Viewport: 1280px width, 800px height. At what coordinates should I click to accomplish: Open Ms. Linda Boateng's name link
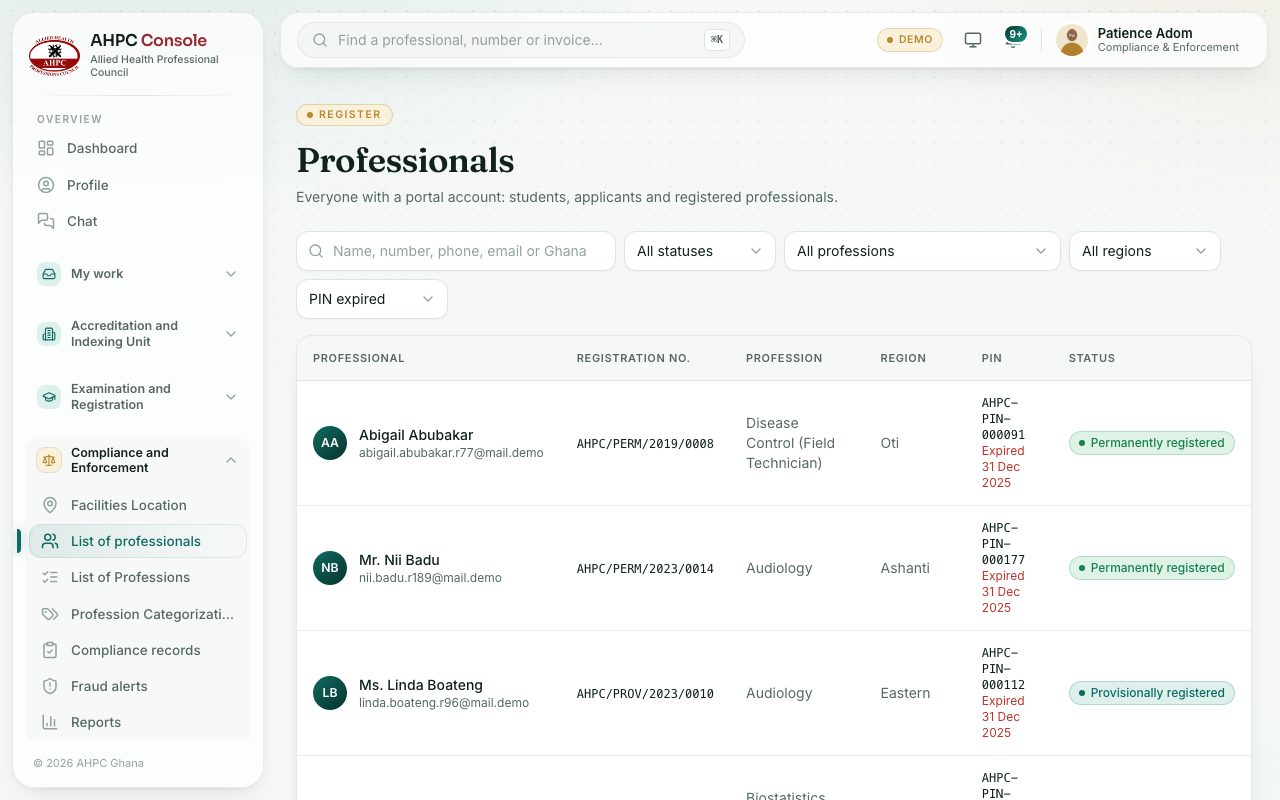coord(421,685)
